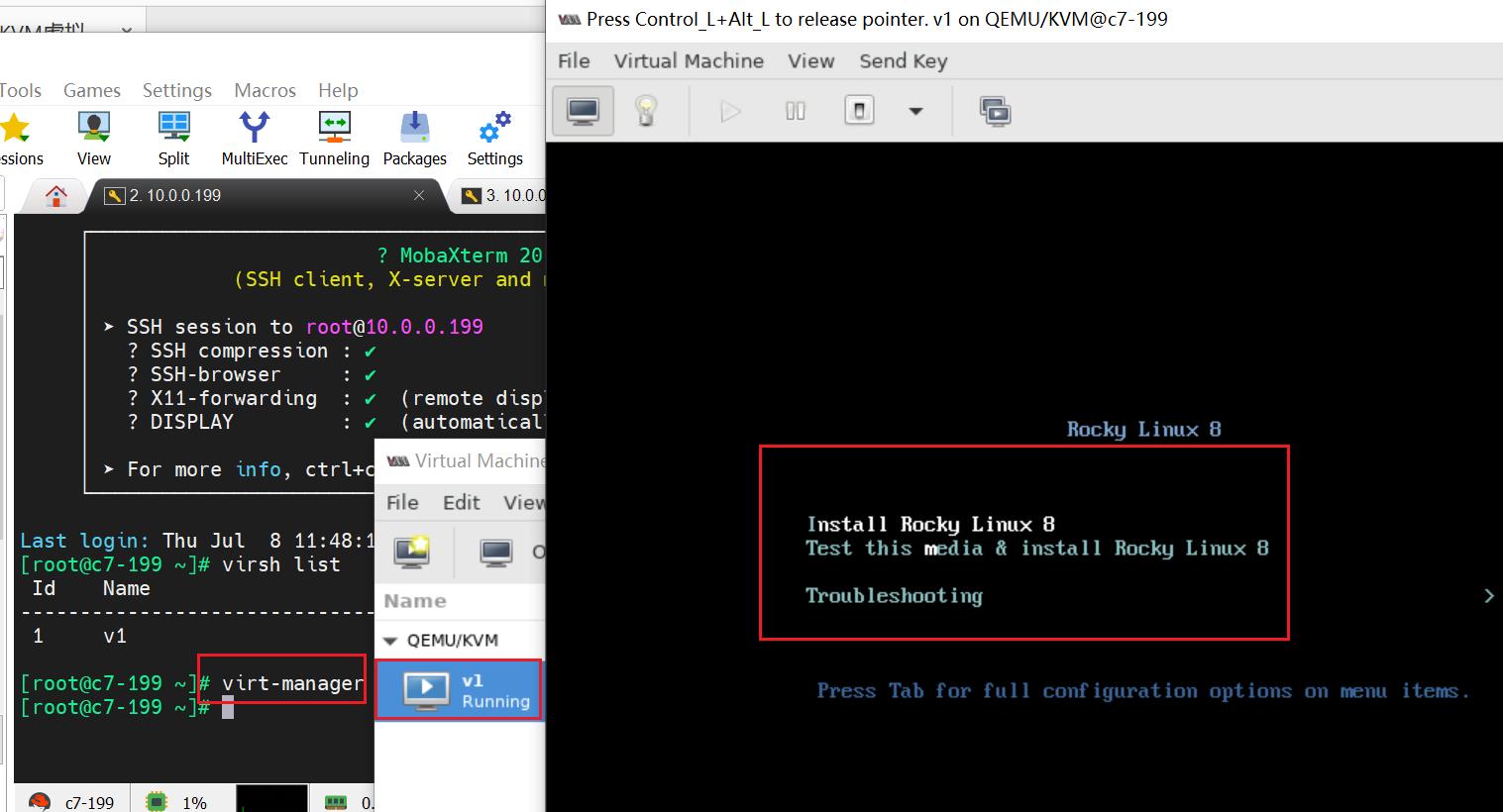Open Edit menu in Virtual Machine Manager
Viewport: 1503px width, 812px height.
point(461,502)
